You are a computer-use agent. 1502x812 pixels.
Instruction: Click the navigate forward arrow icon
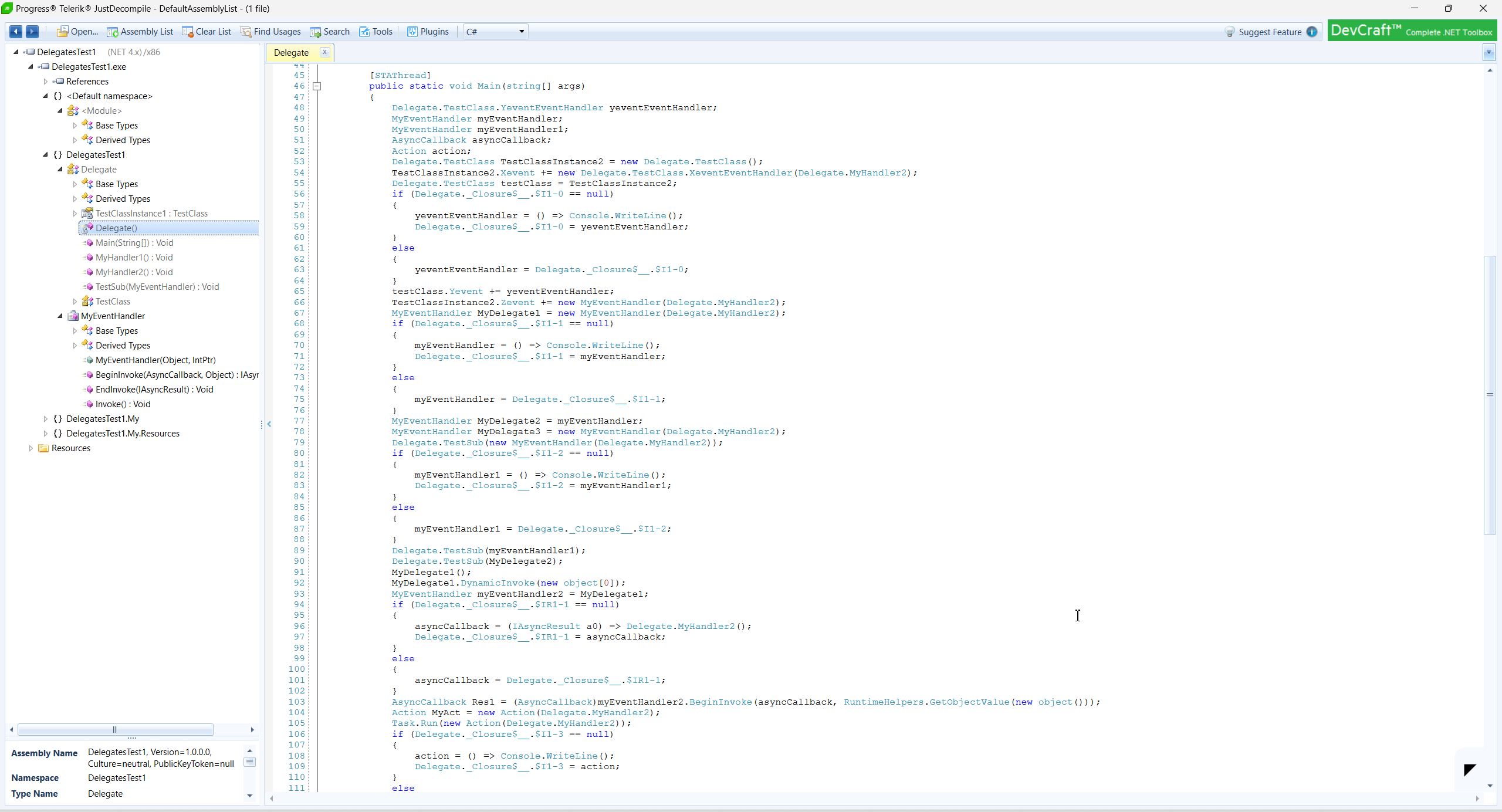32,32
